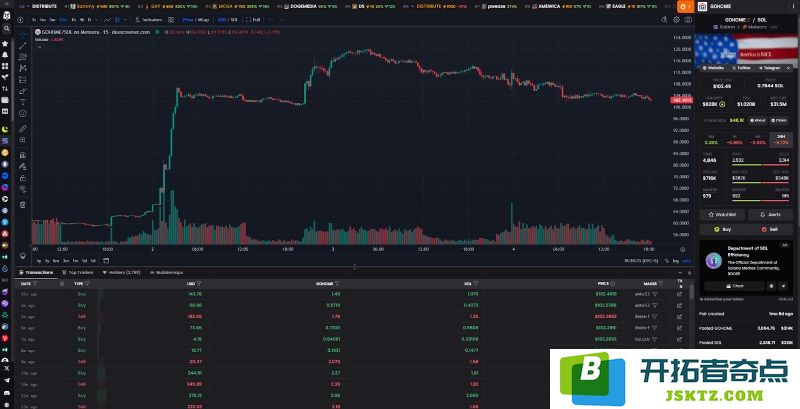Open Discord icon in left sidebar
Screen dimensions: 800x409
point(6,393)
